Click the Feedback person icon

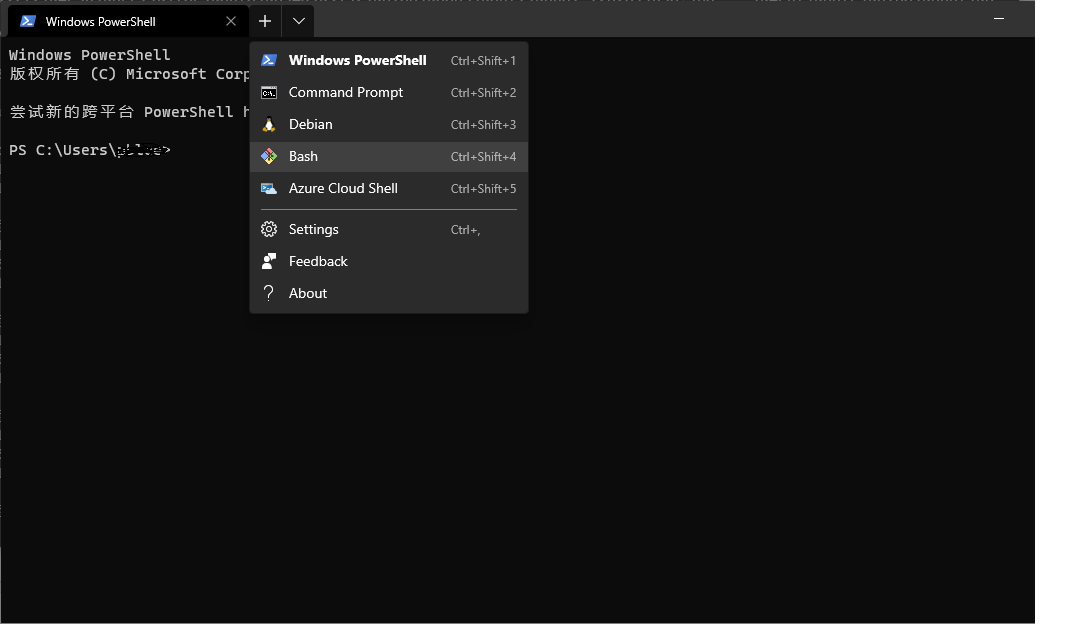tap(268, 261)
